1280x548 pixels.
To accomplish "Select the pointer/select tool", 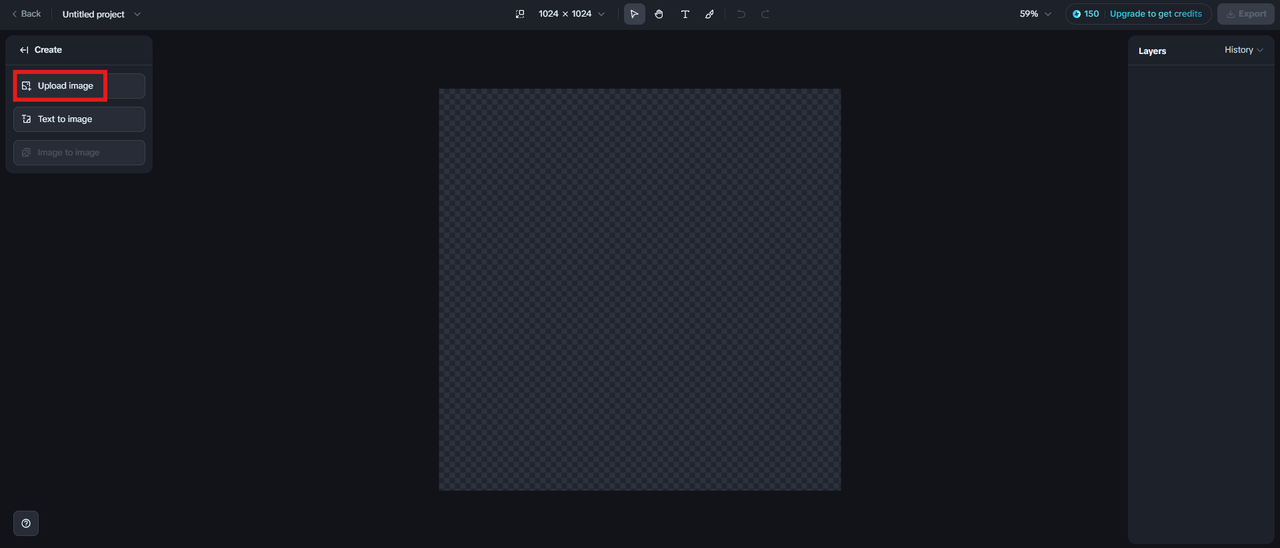I will point(634,14).
